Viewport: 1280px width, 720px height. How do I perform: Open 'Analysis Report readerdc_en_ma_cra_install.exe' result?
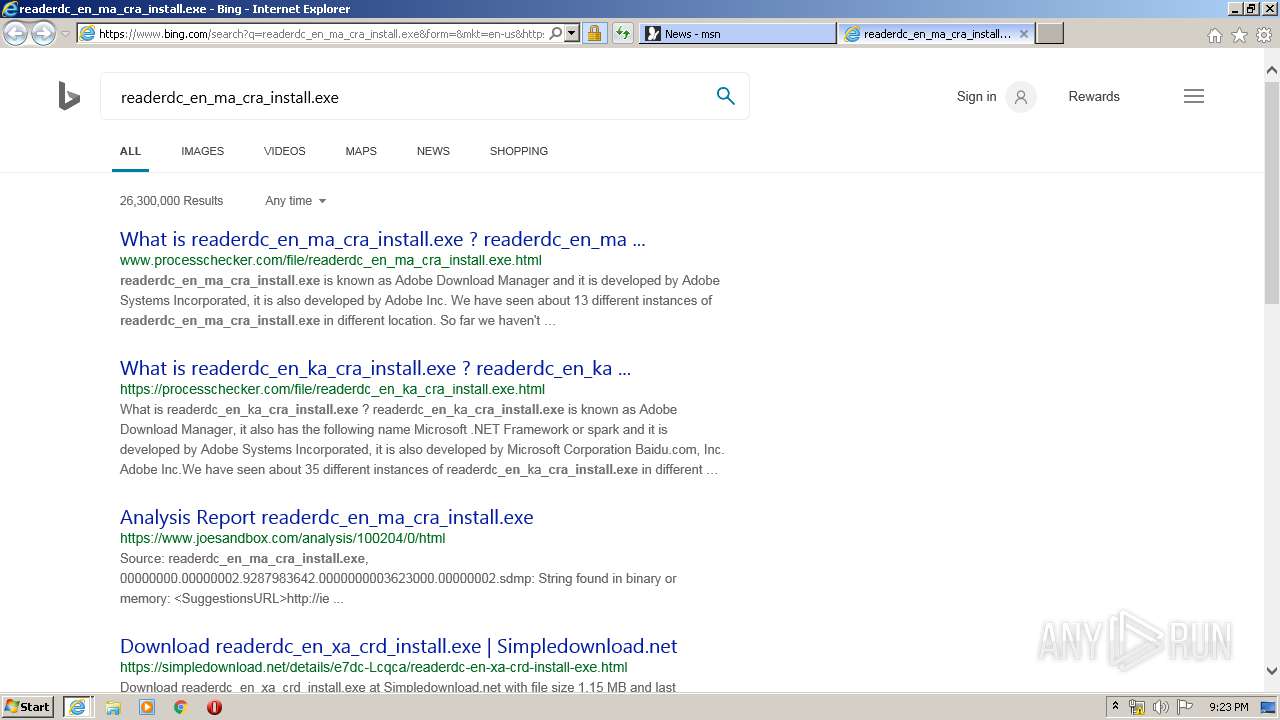click(x=327, y=517)
